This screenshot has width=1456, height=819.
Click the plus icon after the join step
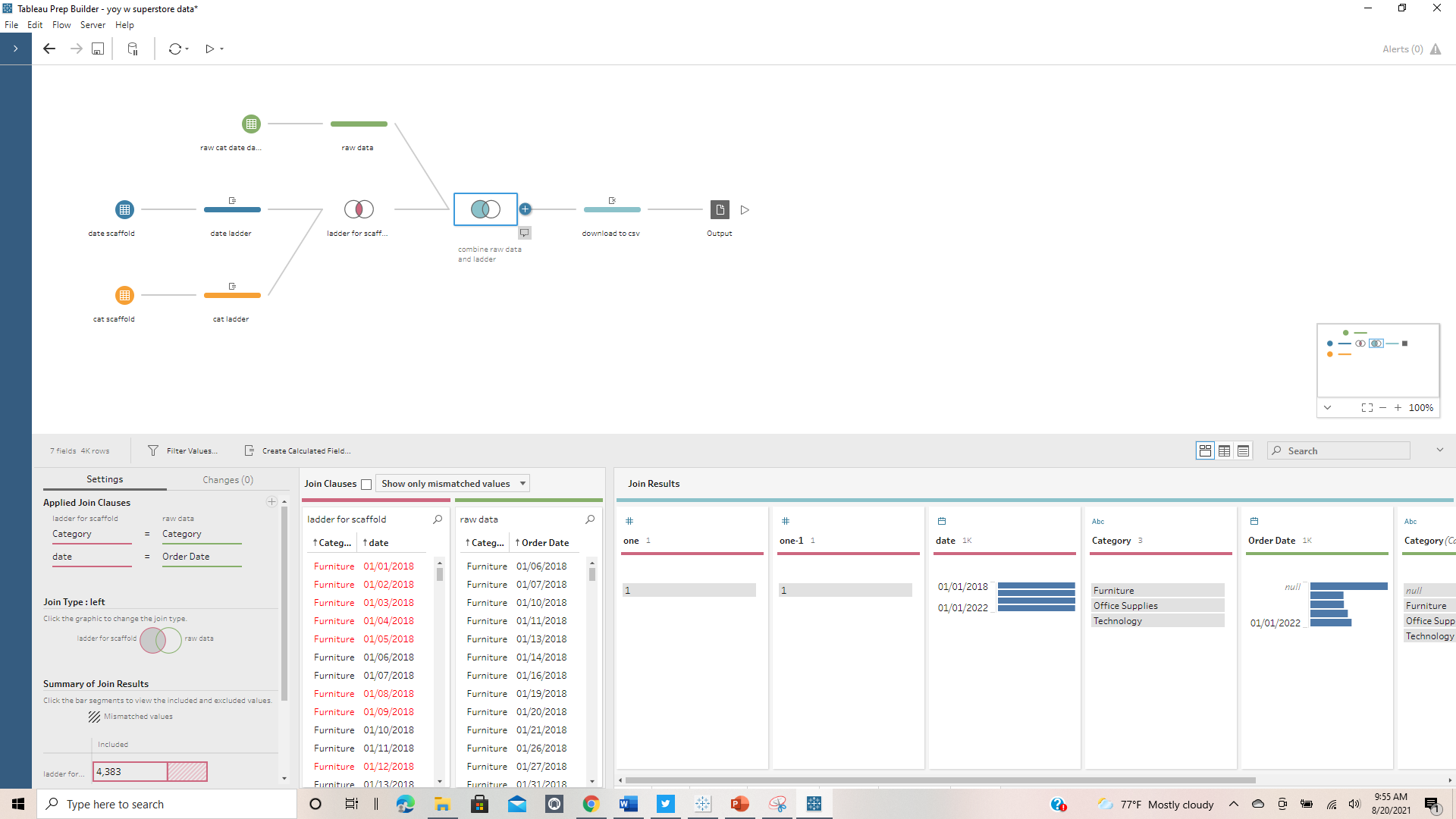pyautogui.click(x=526, y=209)
